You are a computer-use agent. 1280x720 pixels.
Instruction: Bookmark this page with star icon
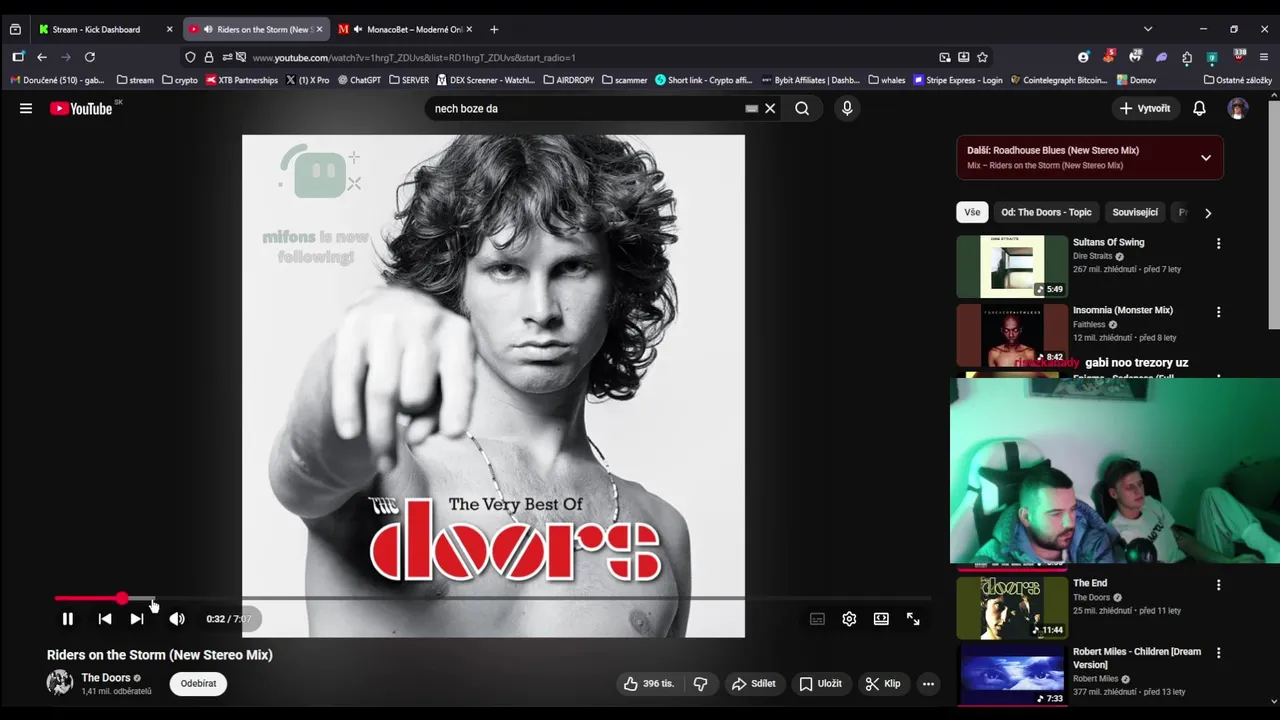tap(983, 57)
